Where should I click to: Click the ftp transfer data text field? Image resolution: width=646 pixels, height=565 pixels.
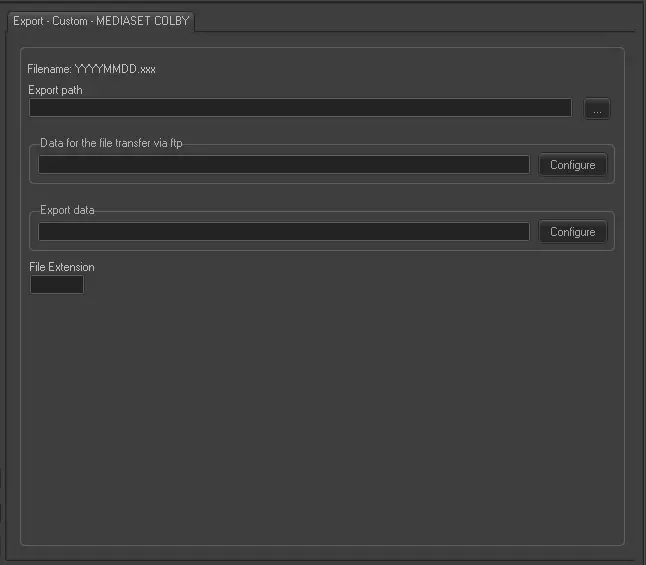coord(284,165)
